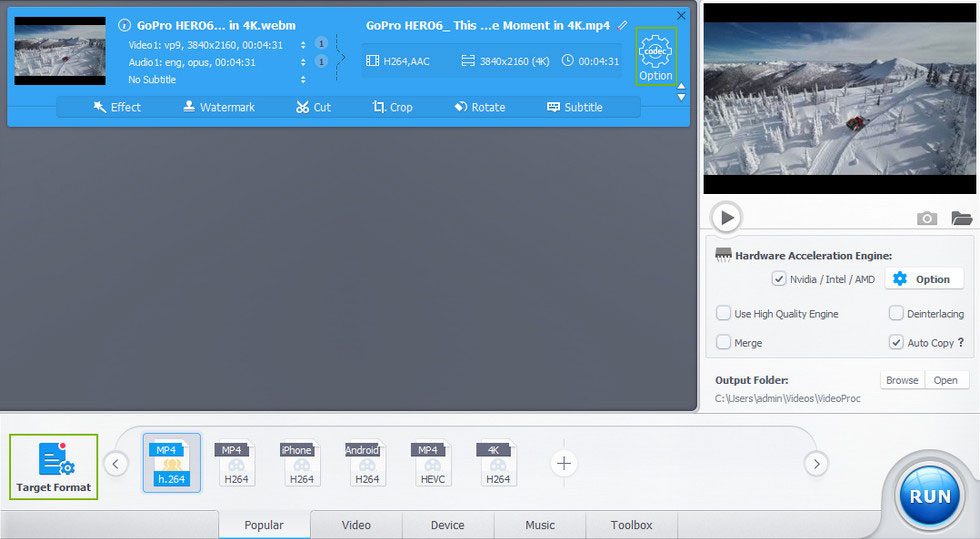980x539 pixels.
Task: Click the video info icon next to the filename
Action: 124,26
